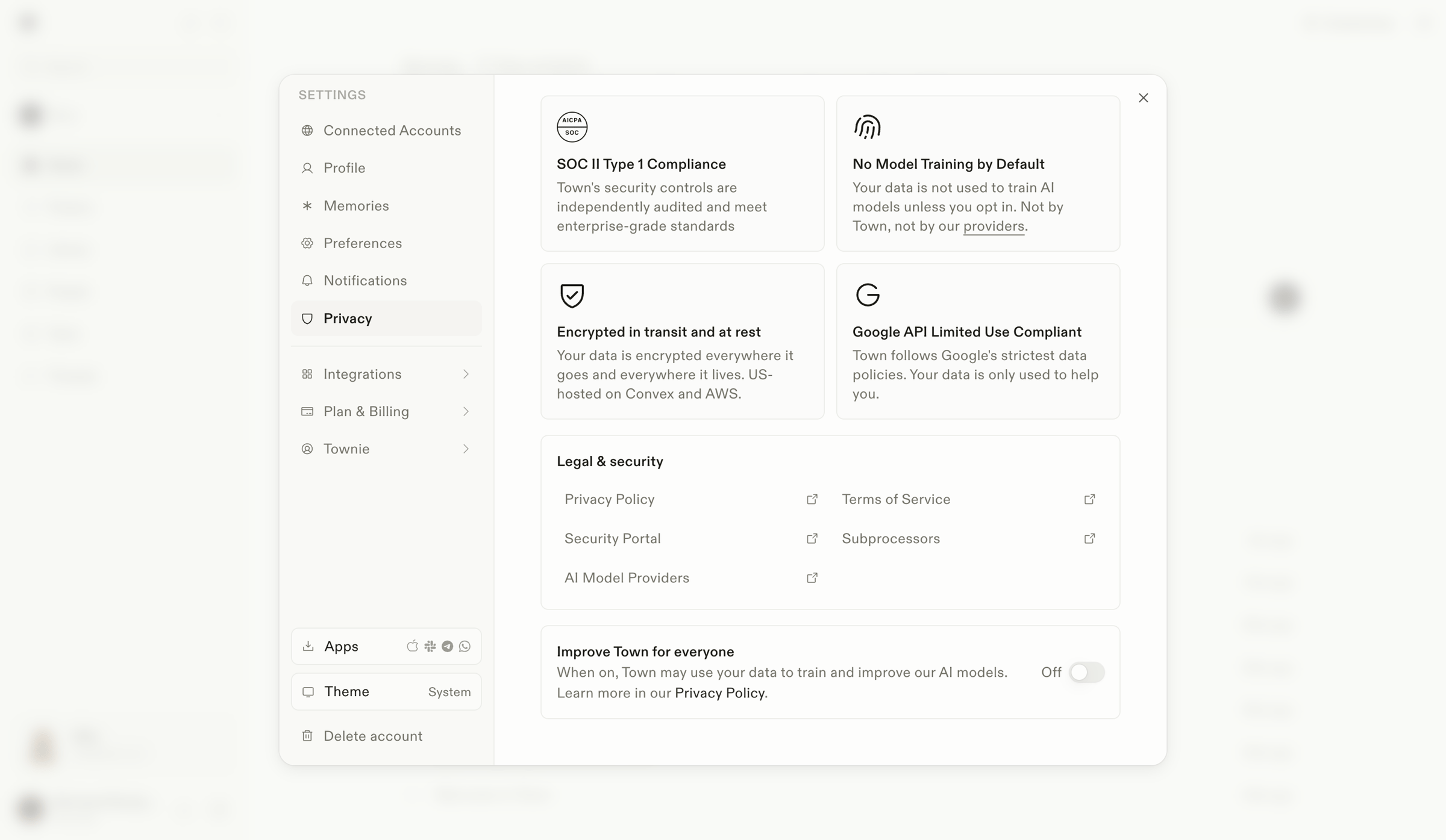Click the Apple icon in the Apps row

pos(412,646)
